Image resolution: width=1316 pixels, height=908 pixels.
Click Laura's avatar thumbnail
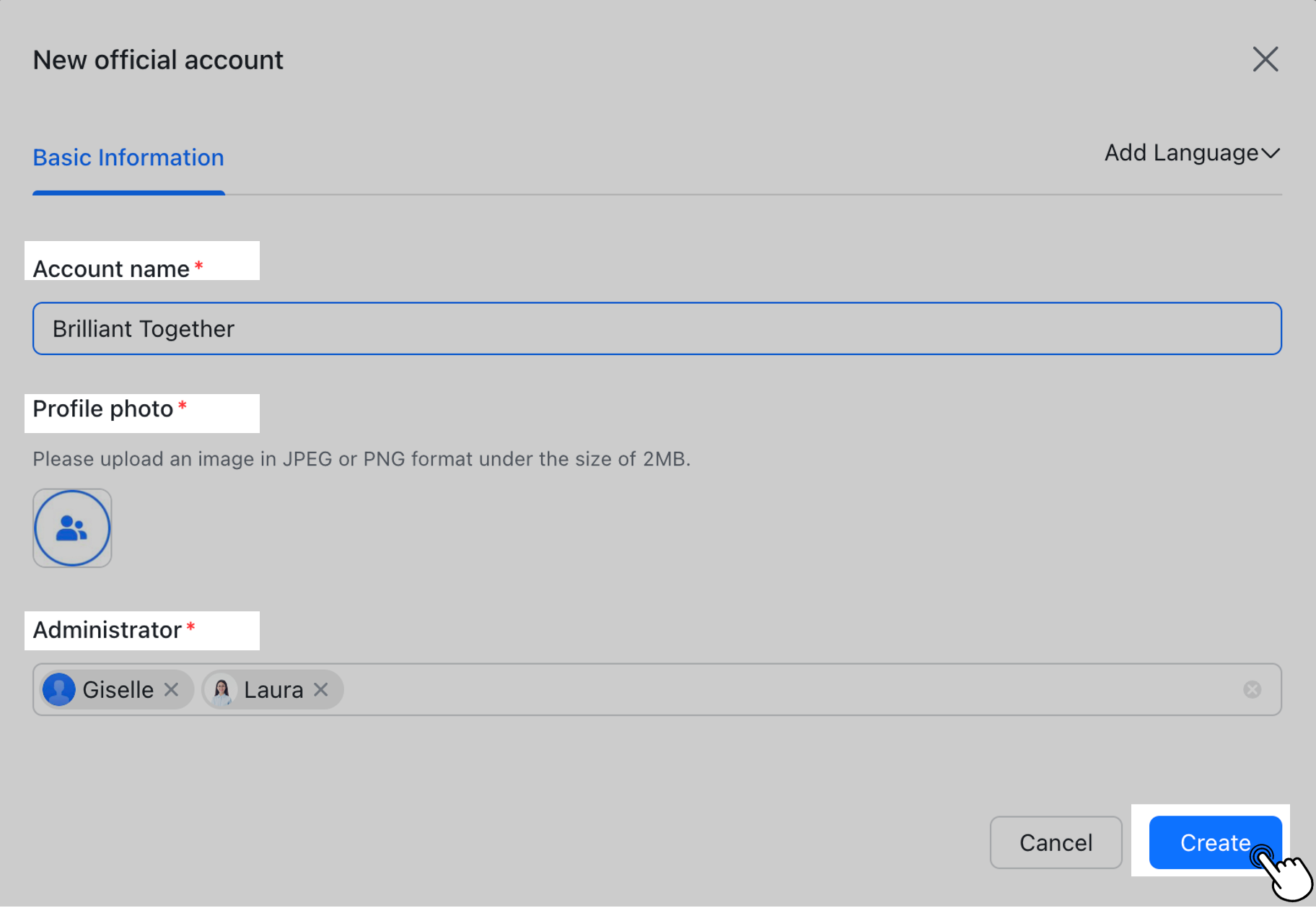coord(221,689)
